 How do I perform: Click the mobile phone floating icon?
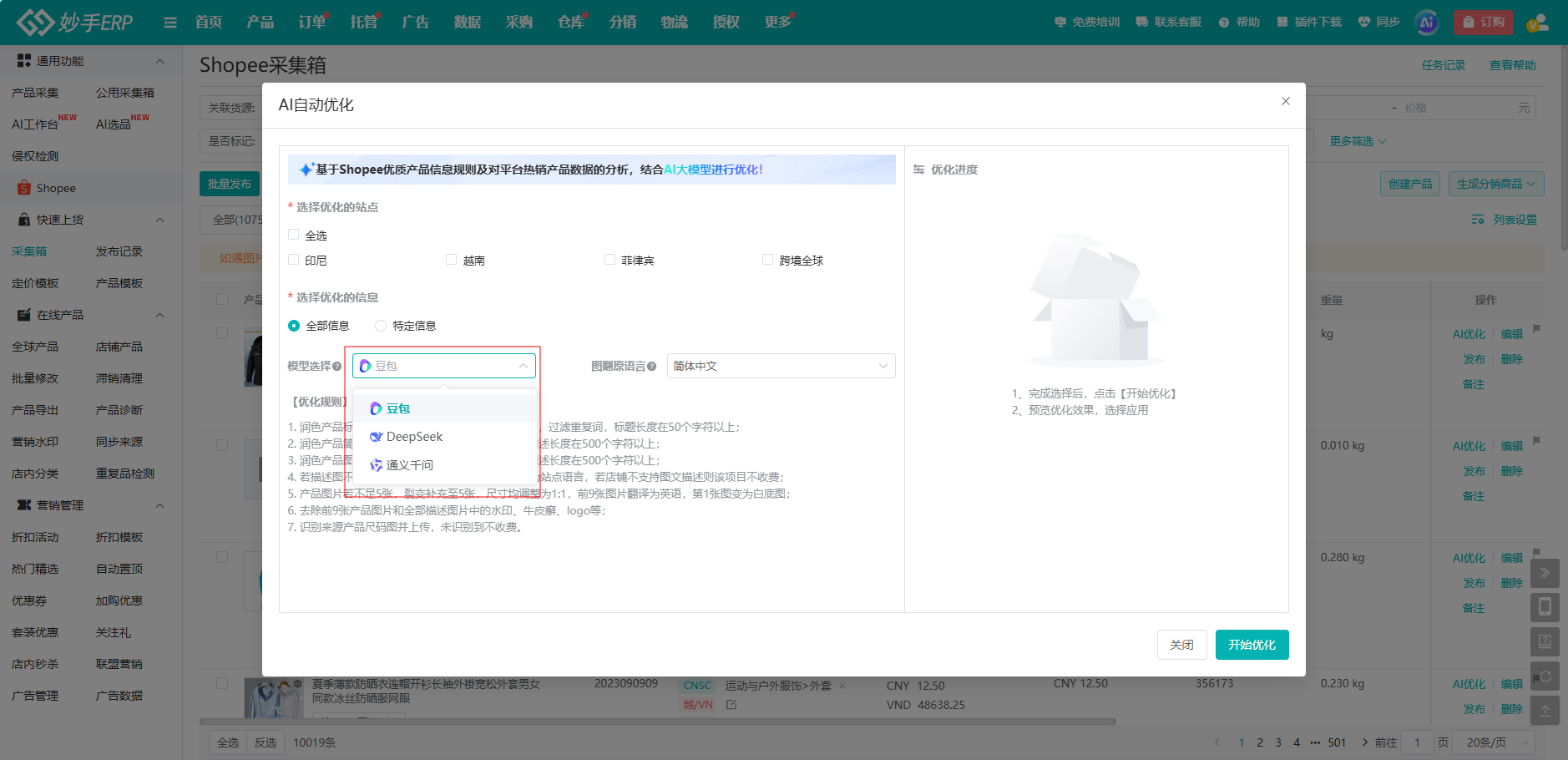(1545, 607)
